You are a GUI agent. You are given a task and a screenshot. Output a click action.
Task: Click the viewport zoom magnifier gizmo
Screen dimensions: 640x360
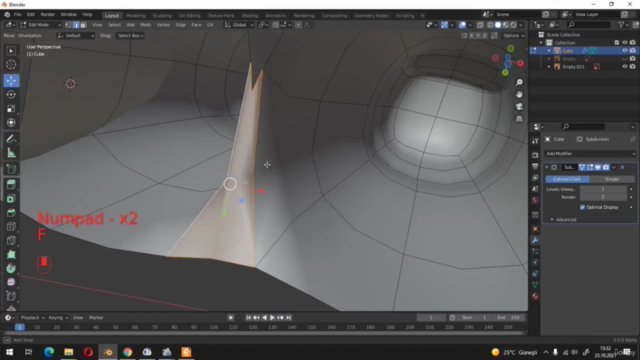519,82
